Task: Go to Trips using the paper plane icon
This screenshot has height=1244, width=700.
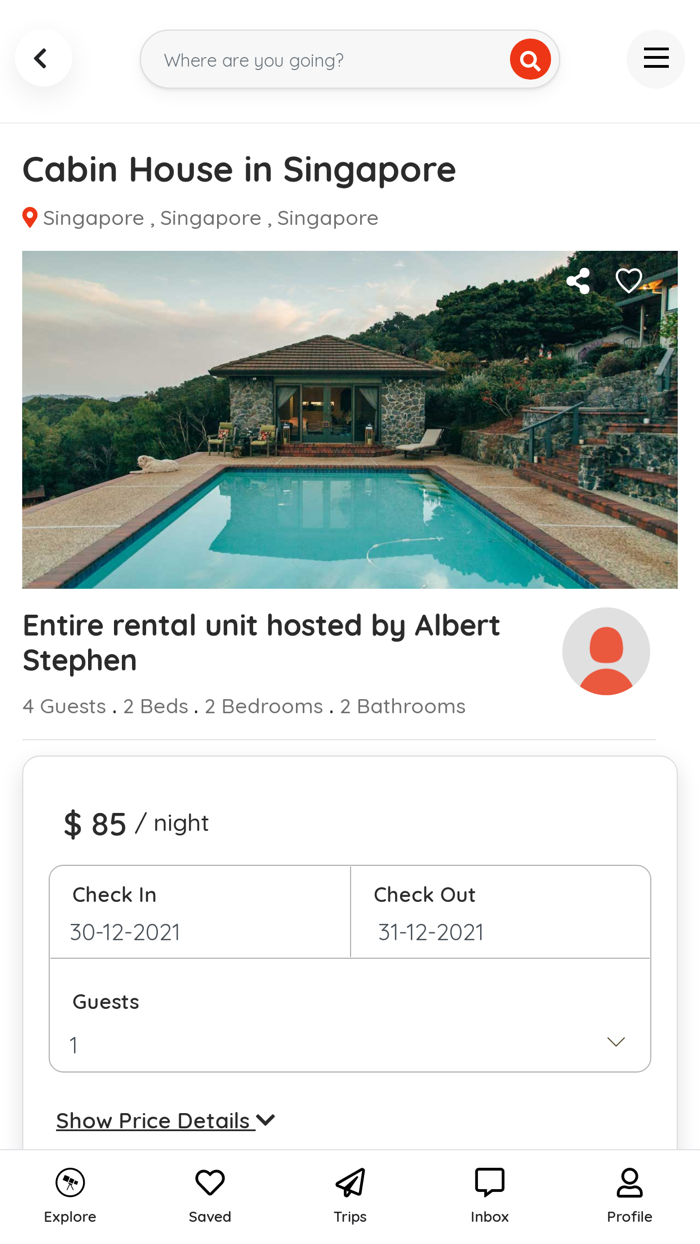Action: [349, 1183]
